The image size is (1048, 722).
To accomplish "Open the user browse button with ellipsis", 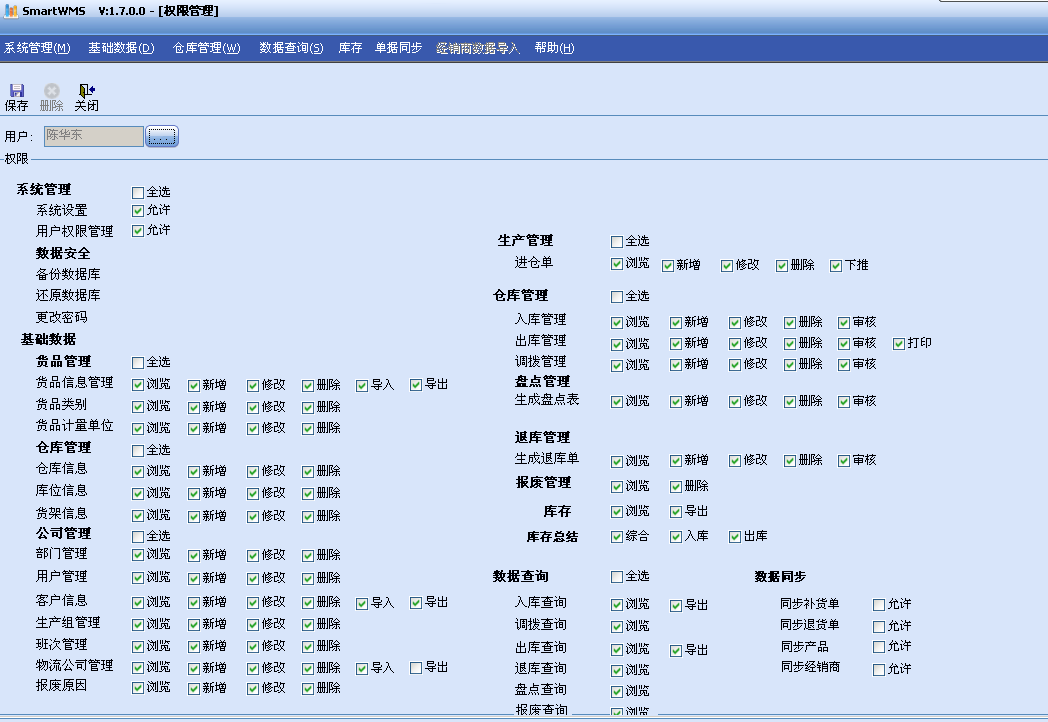I will tap(162, 136).
